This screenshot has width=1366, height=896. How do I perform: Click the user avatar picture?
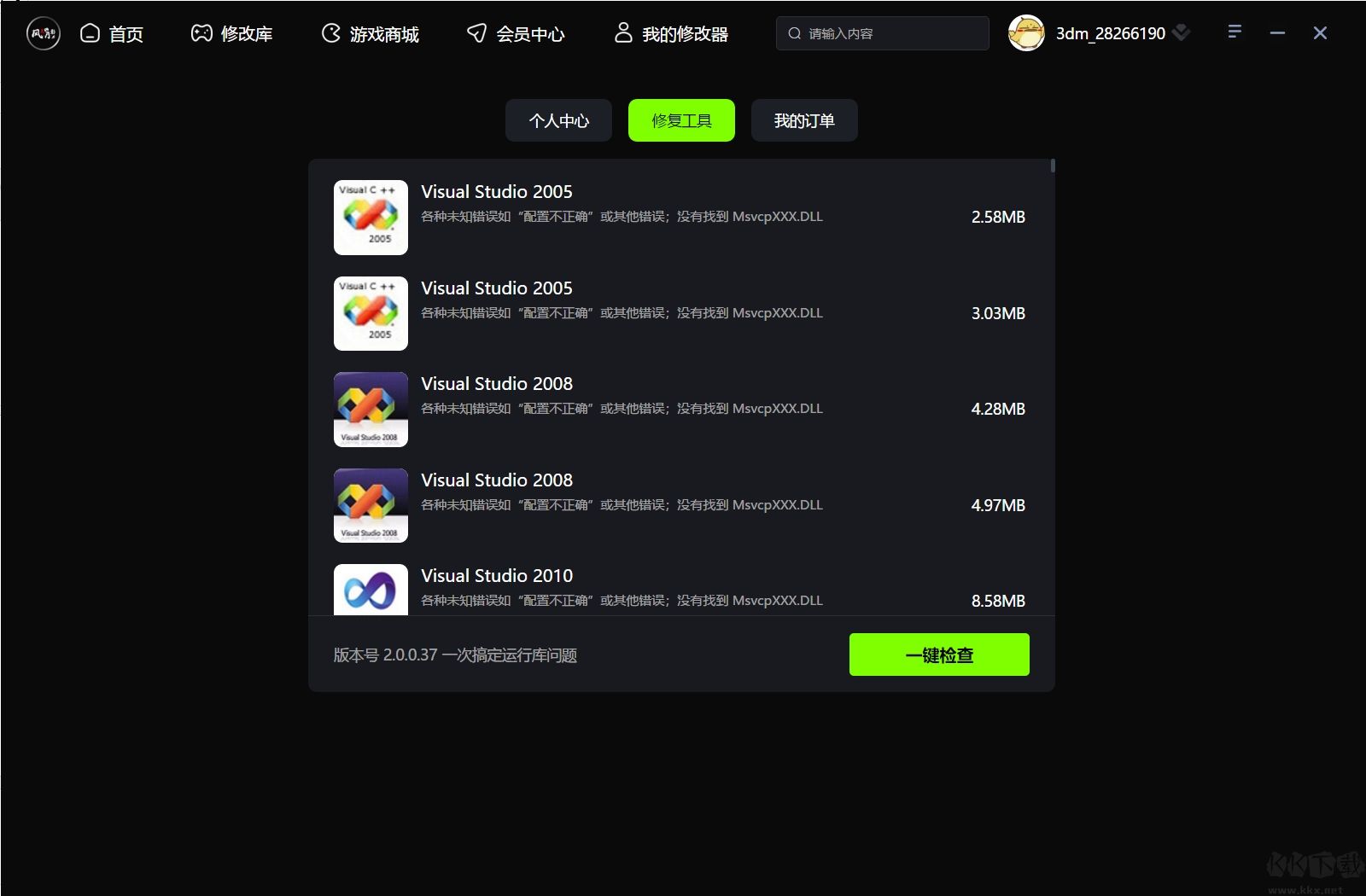[1026, 33]
